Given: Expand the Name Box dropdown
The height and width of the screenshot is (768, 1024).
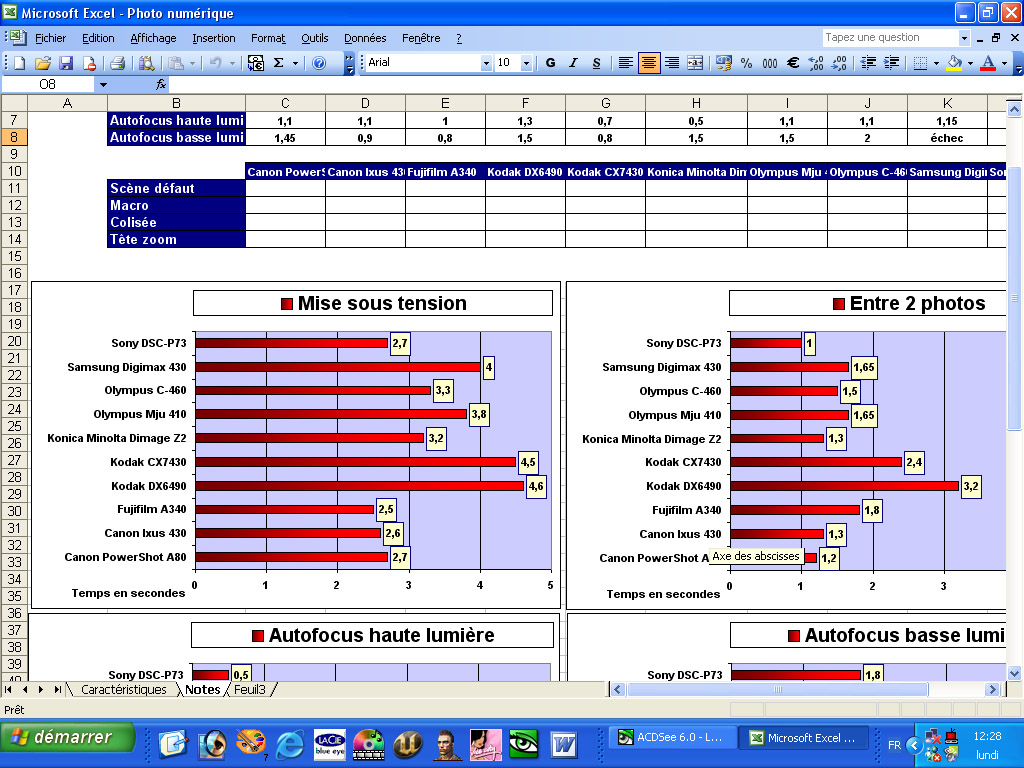Looking at the screenshot, I should pos(103,85).
